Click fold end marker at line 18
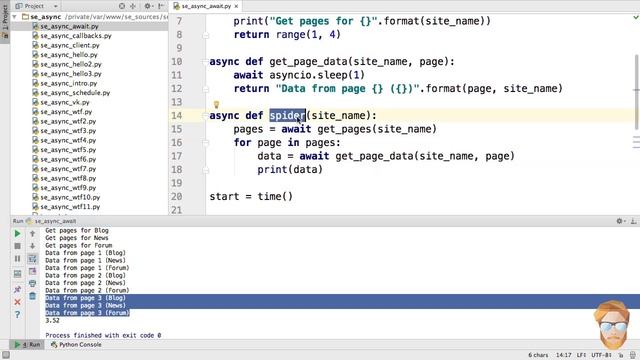Screen dimensions: 640x360 coord(205,169)
